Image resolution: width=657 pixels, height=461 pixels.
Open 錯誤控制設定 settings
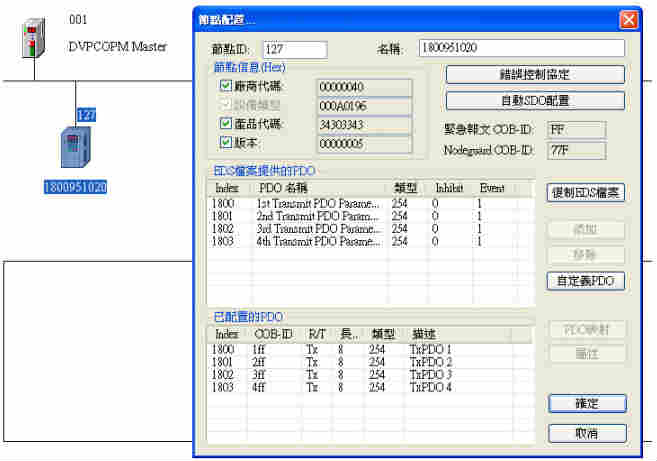(535, 75)
